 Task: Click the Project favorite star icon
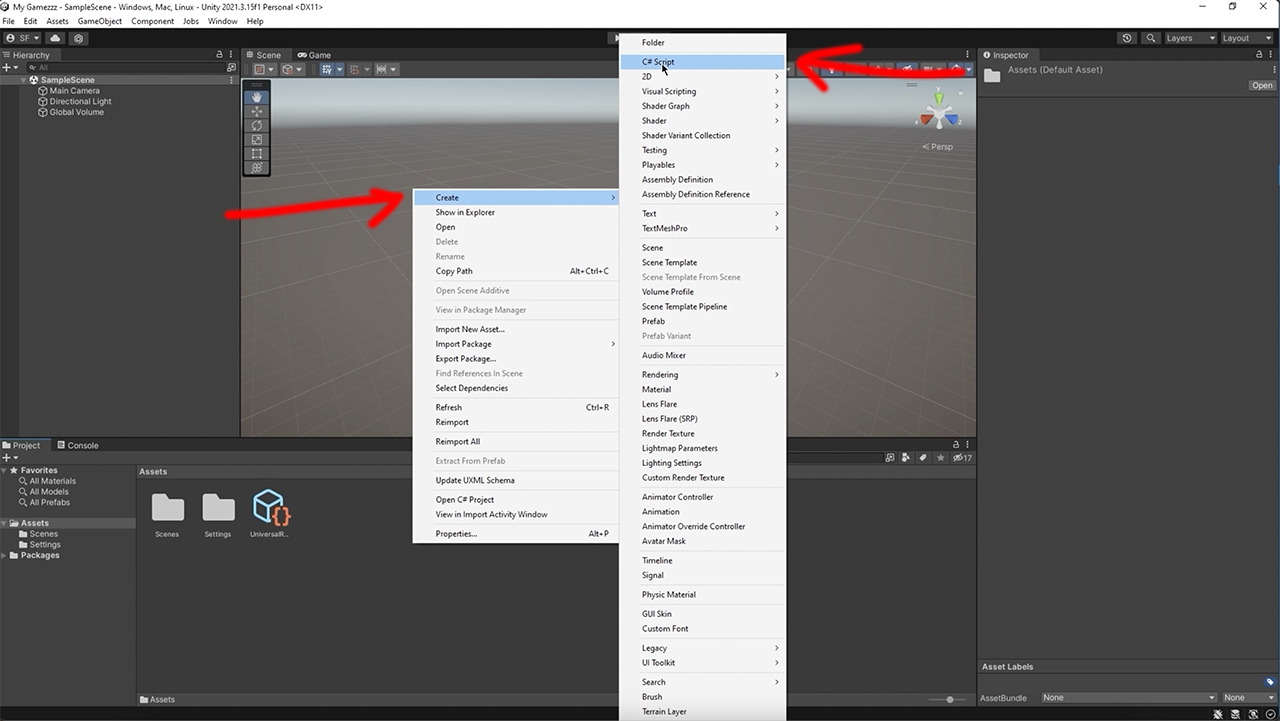coord(940,458)
